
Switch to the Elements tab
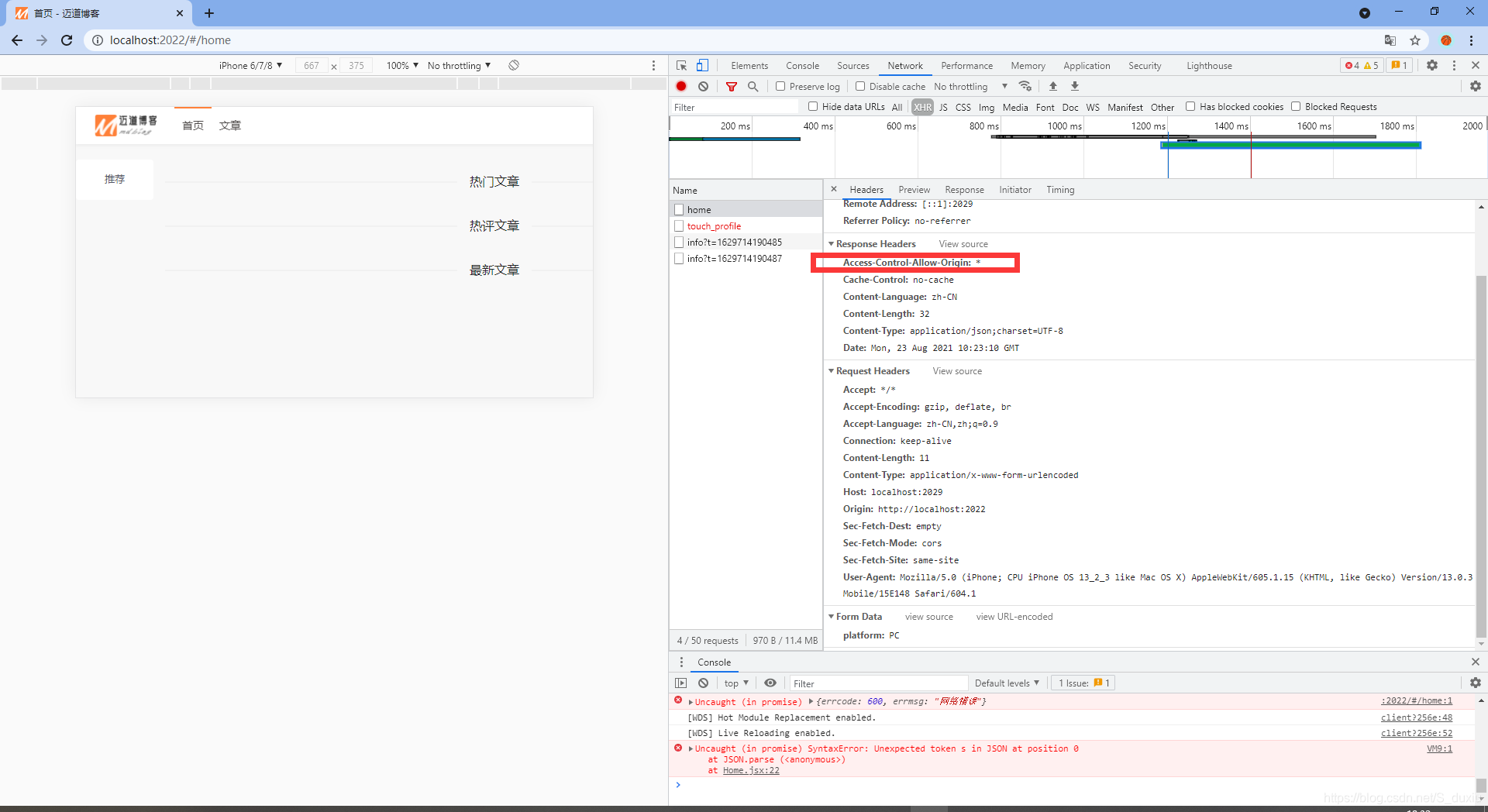point(749,66)
